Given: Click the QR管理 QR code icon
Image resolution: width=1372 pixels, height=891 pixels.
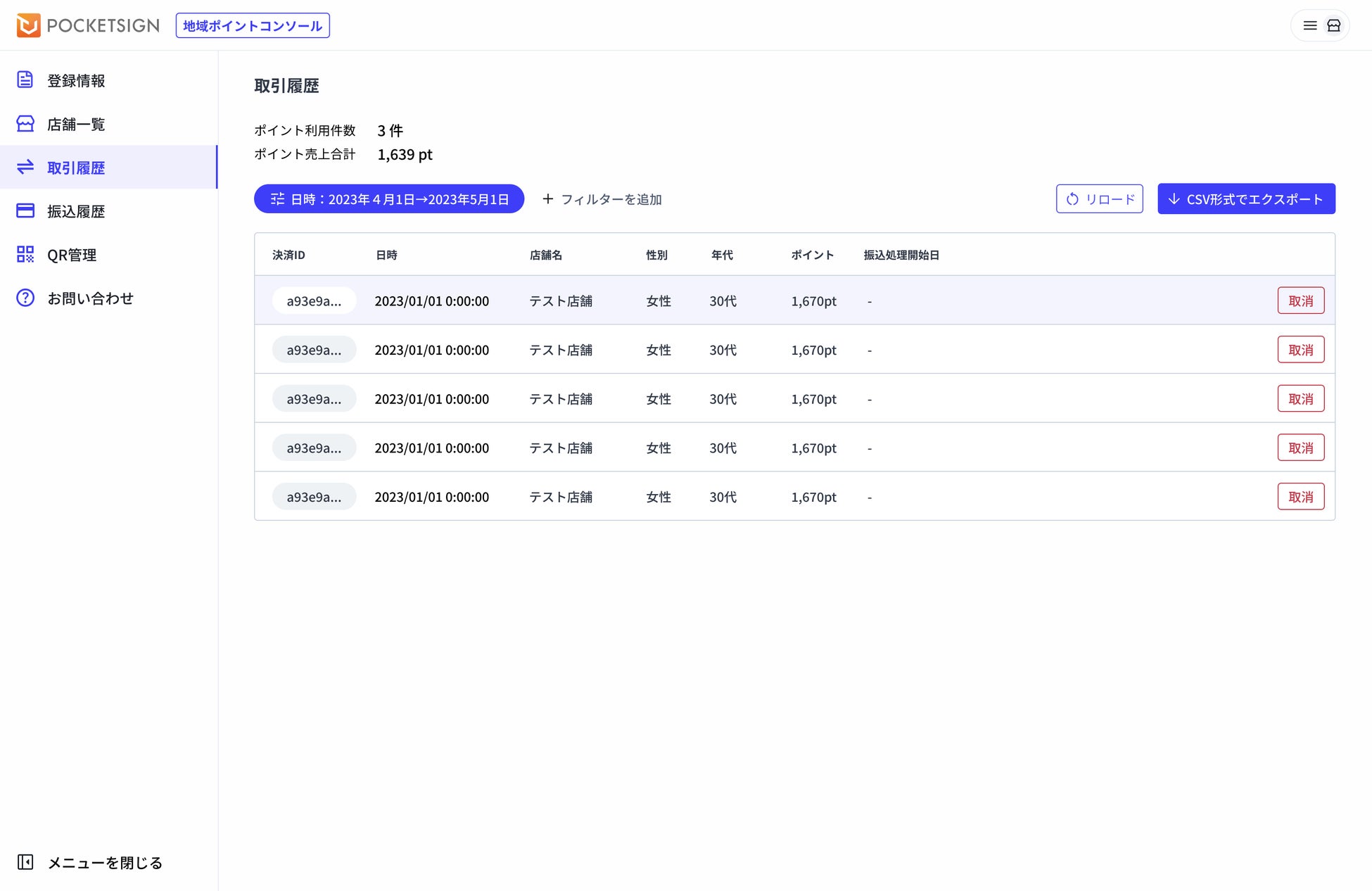Looking at the screenshot, I should click(25, 255).
